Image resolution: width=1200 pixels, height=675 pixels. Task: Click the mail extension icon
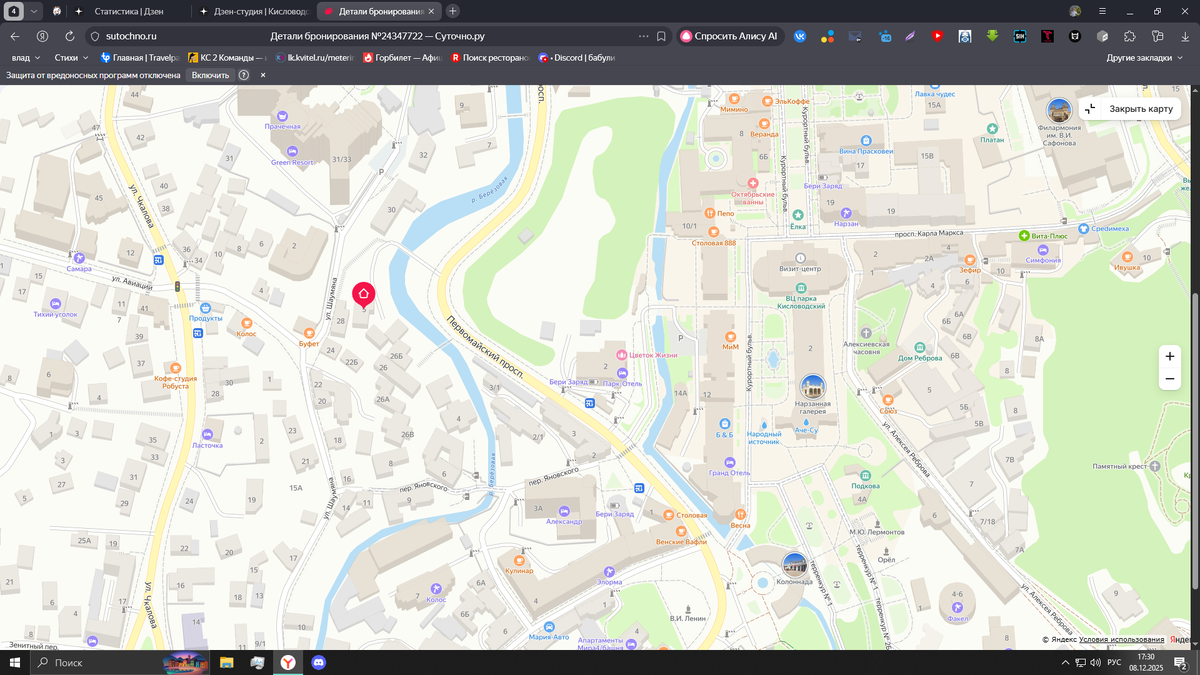[x=855, y=36]
